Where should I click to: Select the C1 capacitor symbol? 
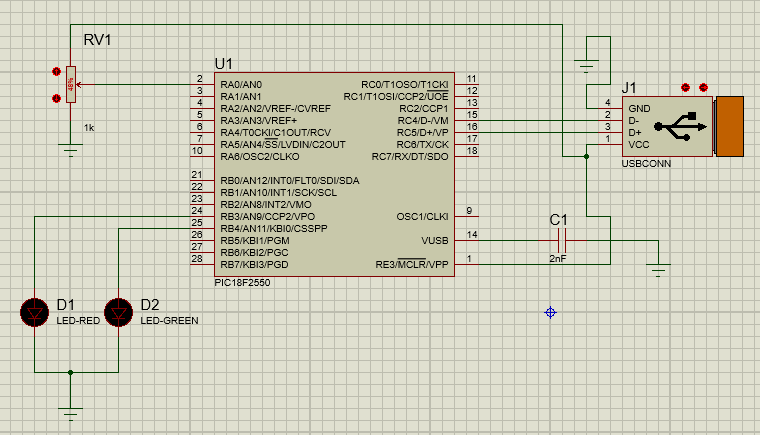point(562,241)
